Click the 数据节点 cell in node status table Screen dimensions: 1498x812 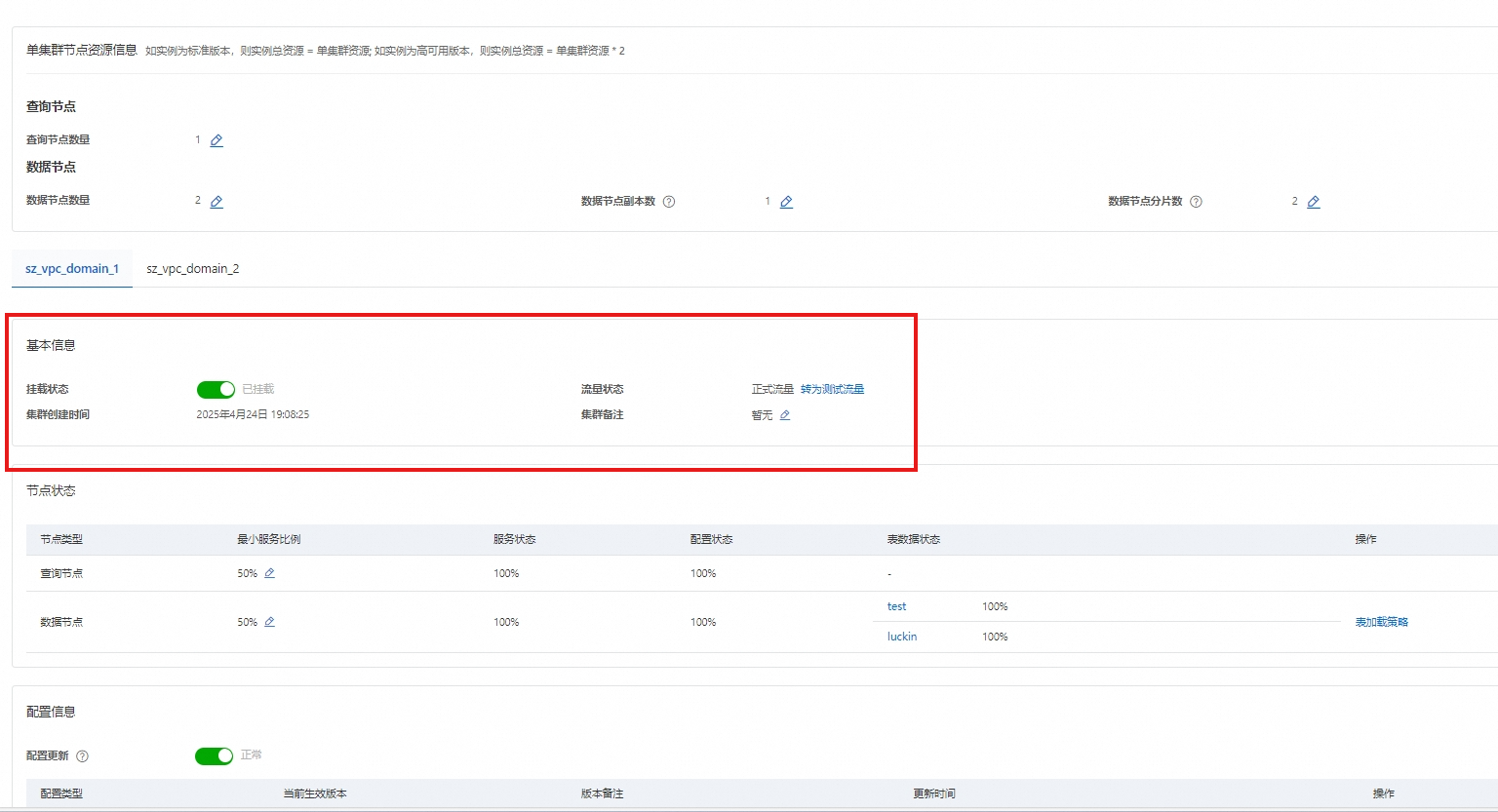coord(61,622)
